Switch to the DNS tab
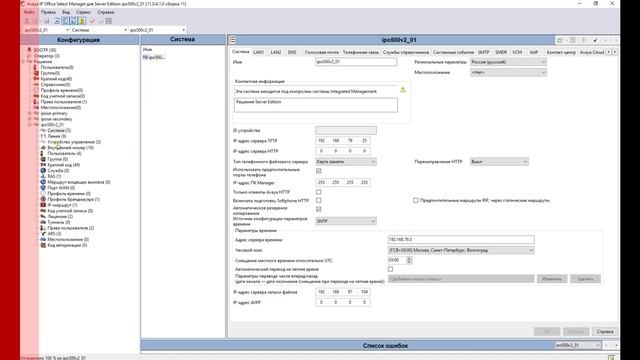The height and width of the screenshot is (360, 640). 292,52
